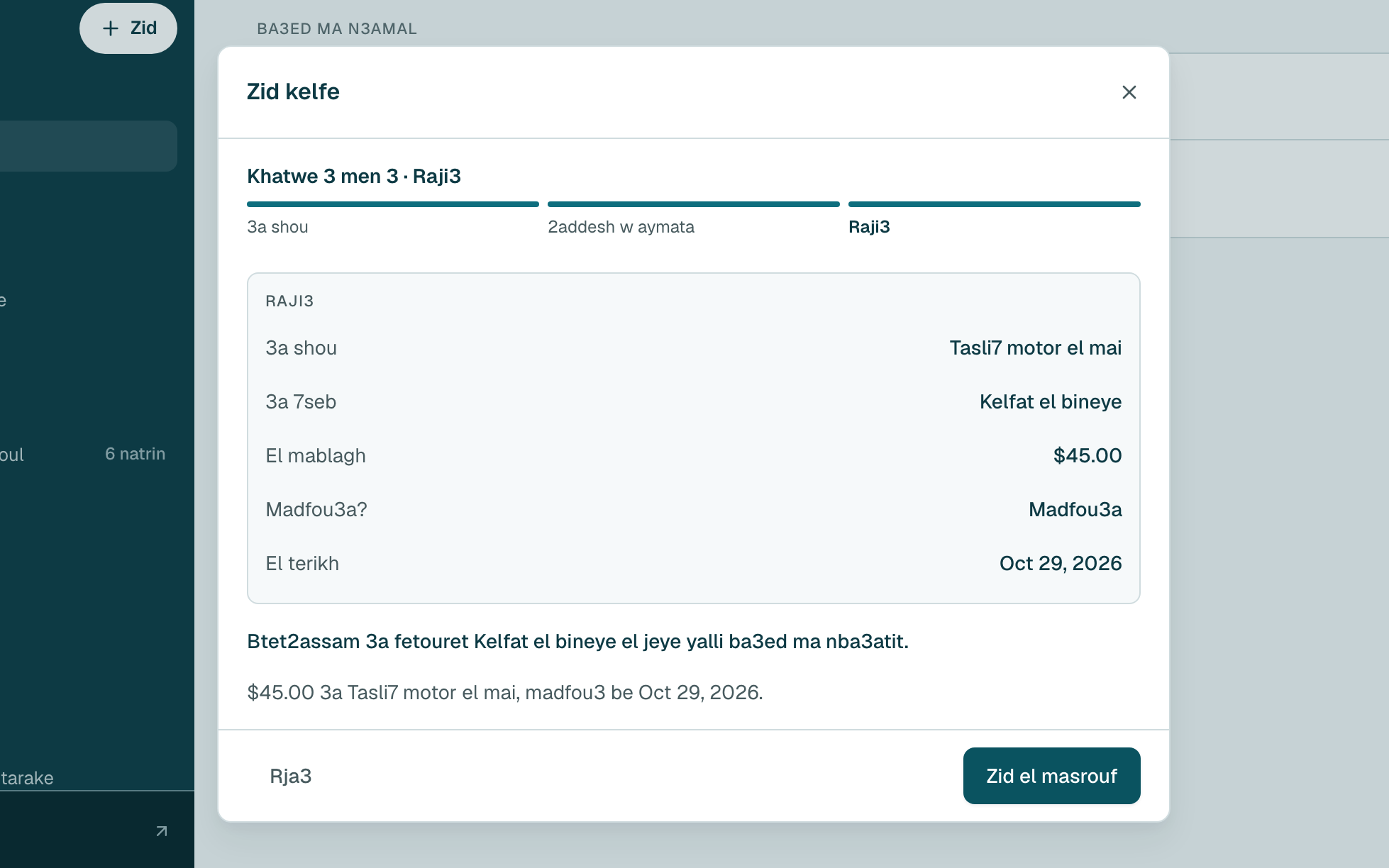Open the arrow icon at sidebar bottom
The width and height of the screenshot is (1389, 868).
[x=162, y=831]
